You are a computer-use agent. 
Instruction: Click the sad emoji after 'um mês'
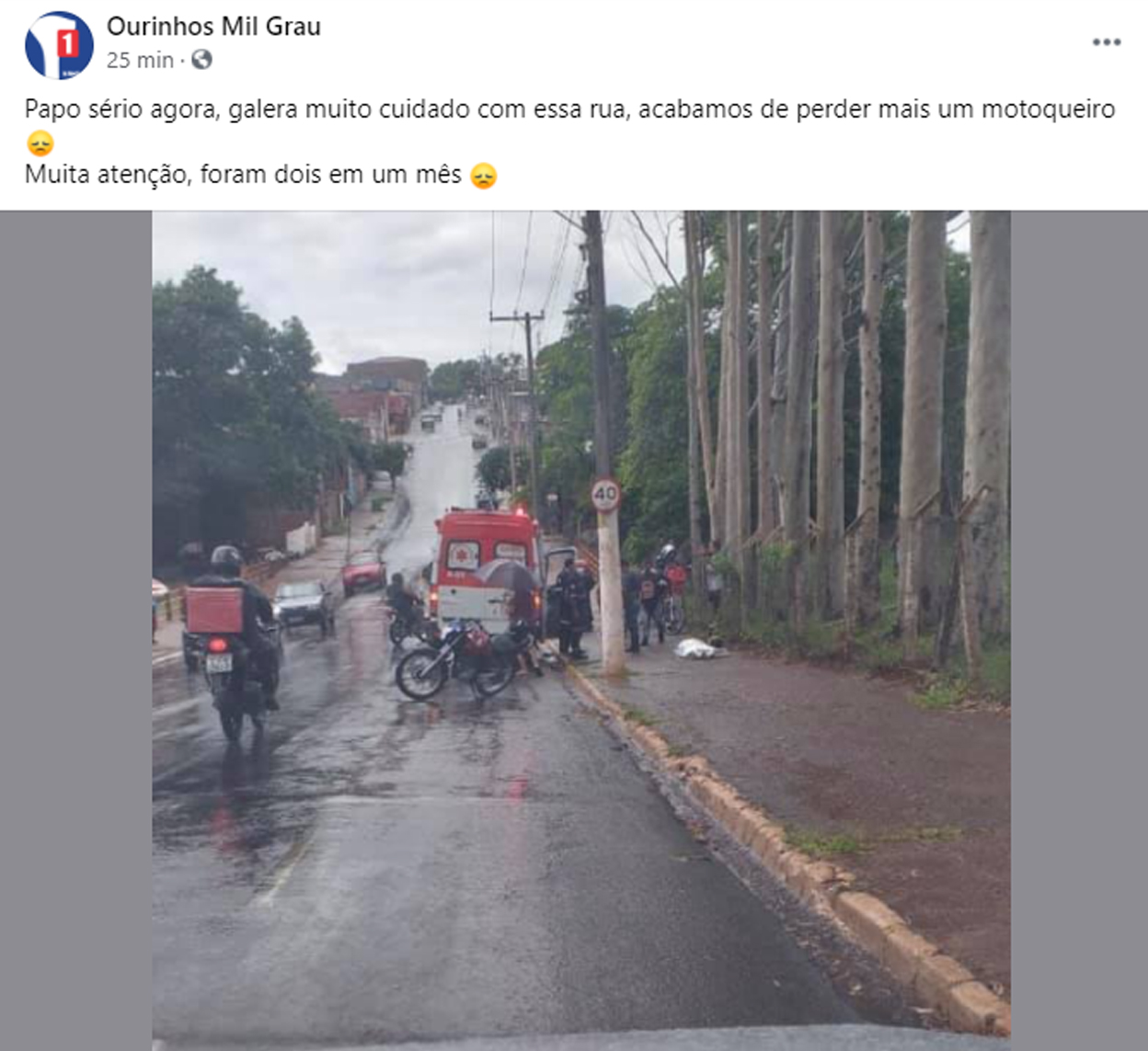484,175
